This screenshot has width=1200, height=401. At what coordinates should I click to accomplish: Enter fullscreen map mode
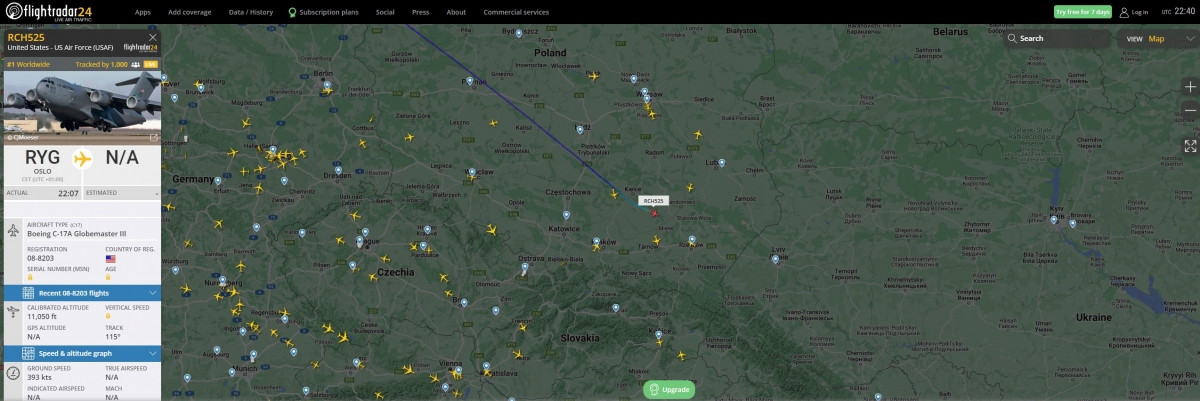[x=1190, y=145]
